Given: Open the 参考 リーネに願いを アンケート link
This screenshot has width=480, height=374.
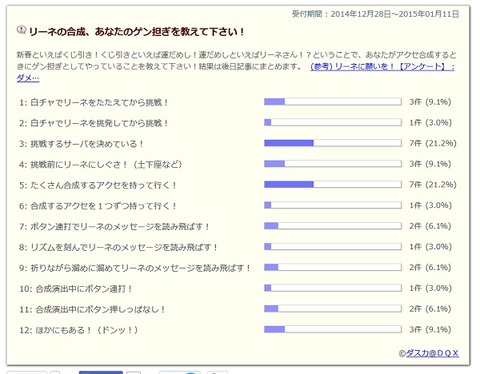Looking at the screenshot, I should pyautogui.click(x=383, y=67).
